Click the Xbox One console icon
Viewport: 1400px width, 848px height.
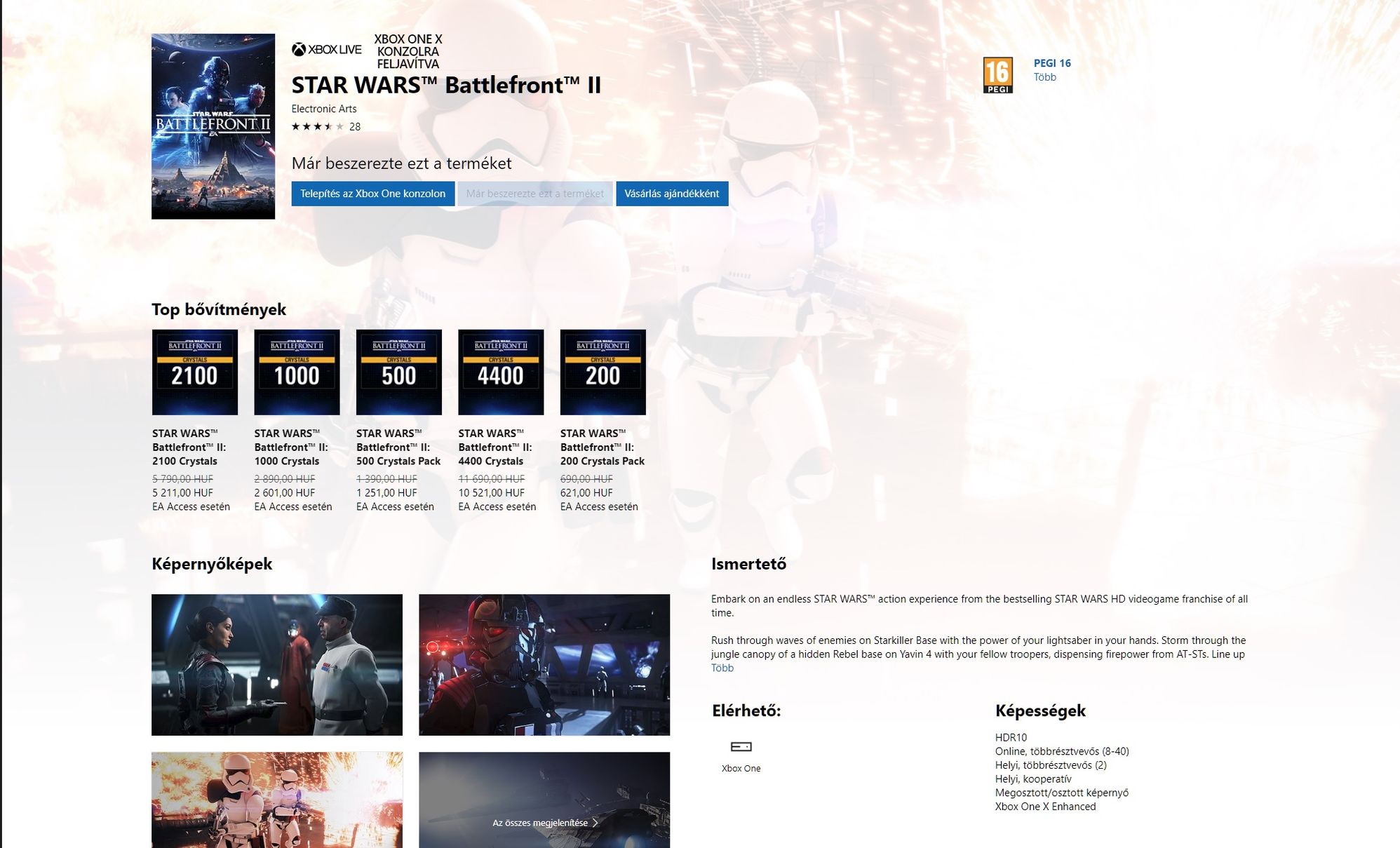tap(741, 747)
